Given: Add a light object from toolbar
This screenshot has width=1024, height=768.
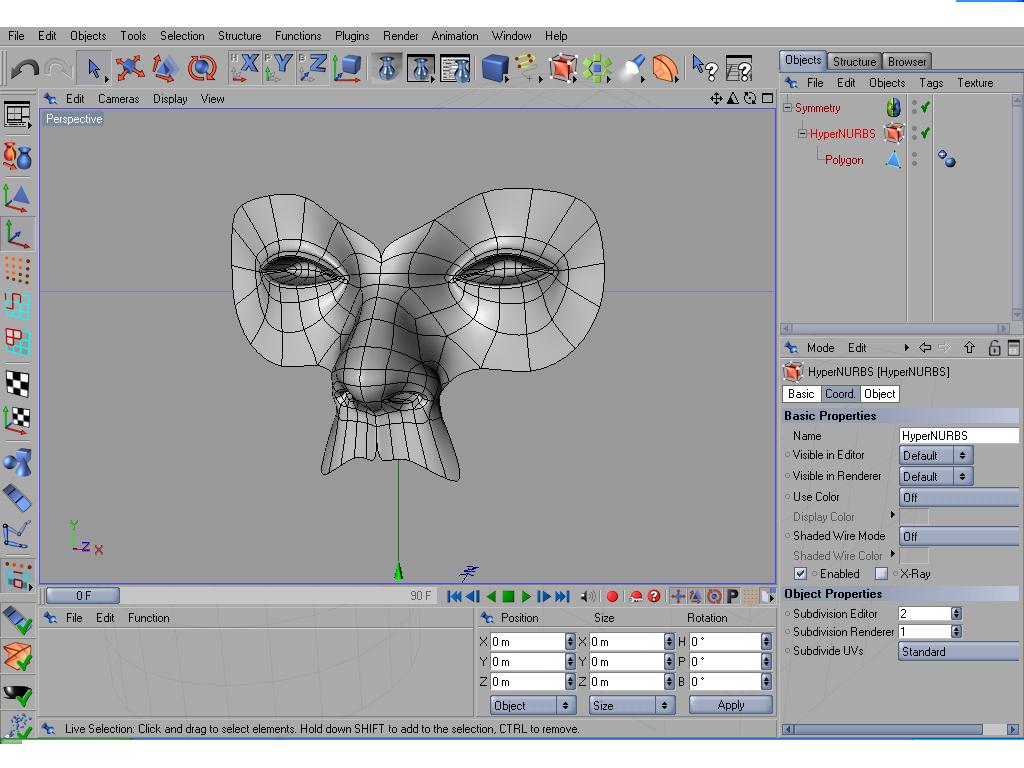Looking at the screenshot, I should [x=632, y=68].
